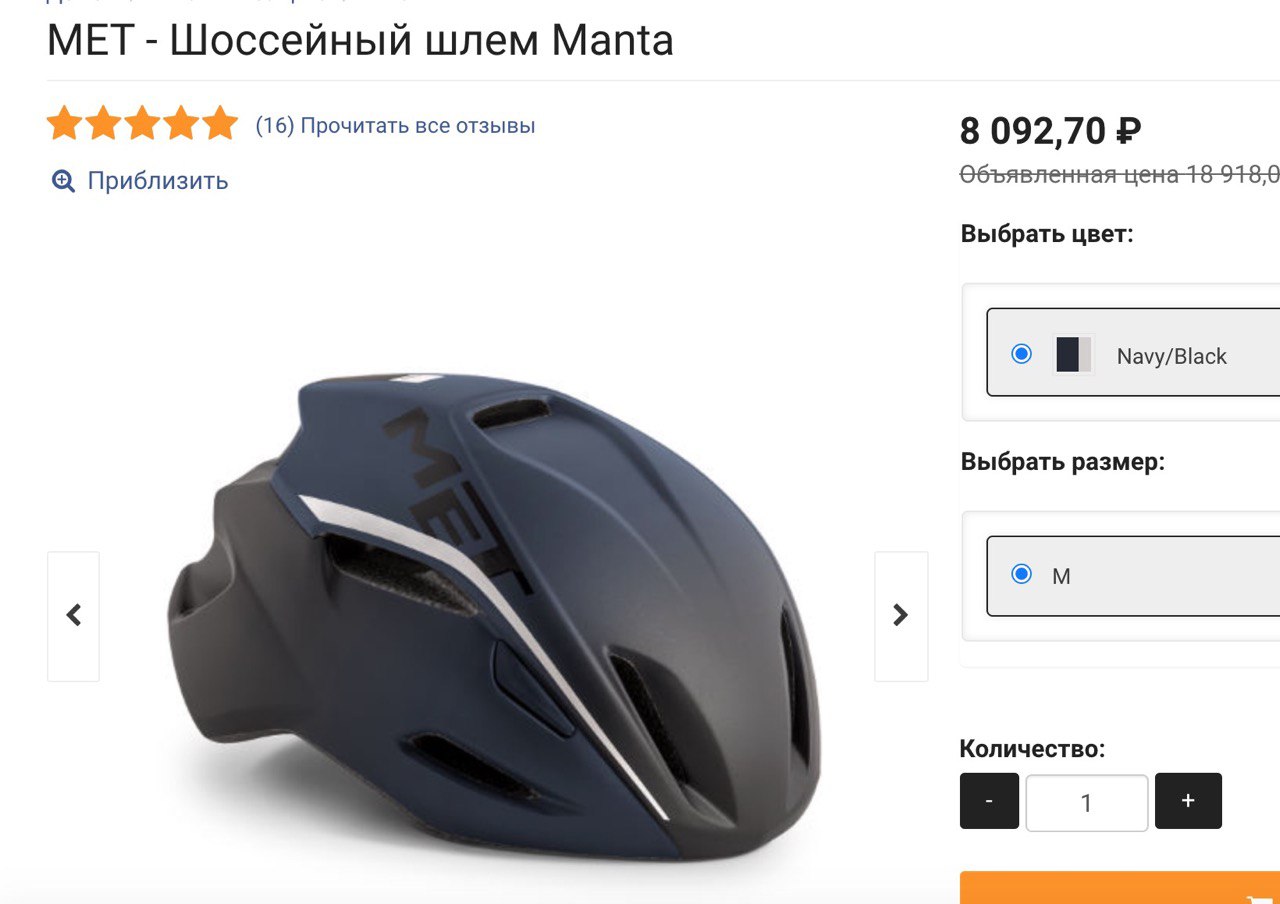
Task: Click the orange add-to-cart button
Action: 1120,888
